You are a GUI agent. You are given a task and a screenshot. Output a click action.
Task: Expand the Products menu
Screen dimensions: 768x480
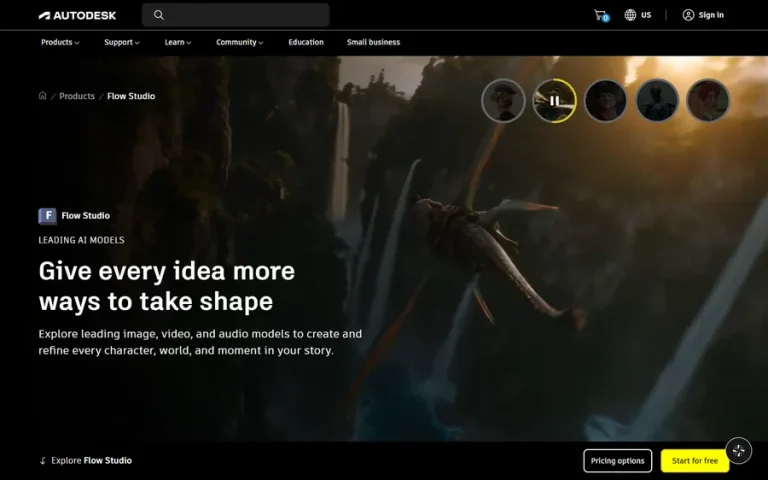click(x=60, y=42)
